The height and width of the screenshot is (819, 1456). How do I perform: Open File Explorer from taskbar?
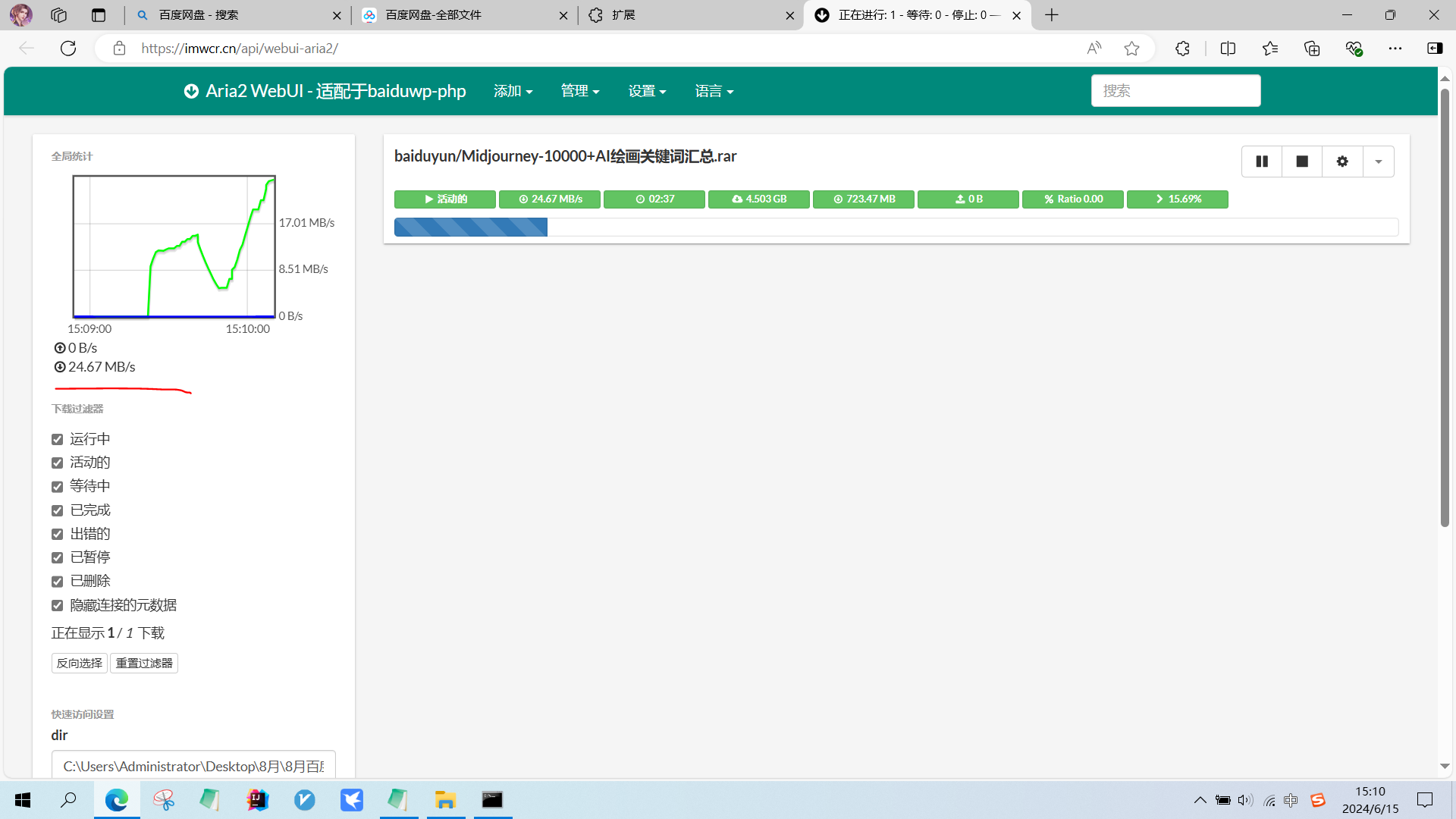[445, 800]
